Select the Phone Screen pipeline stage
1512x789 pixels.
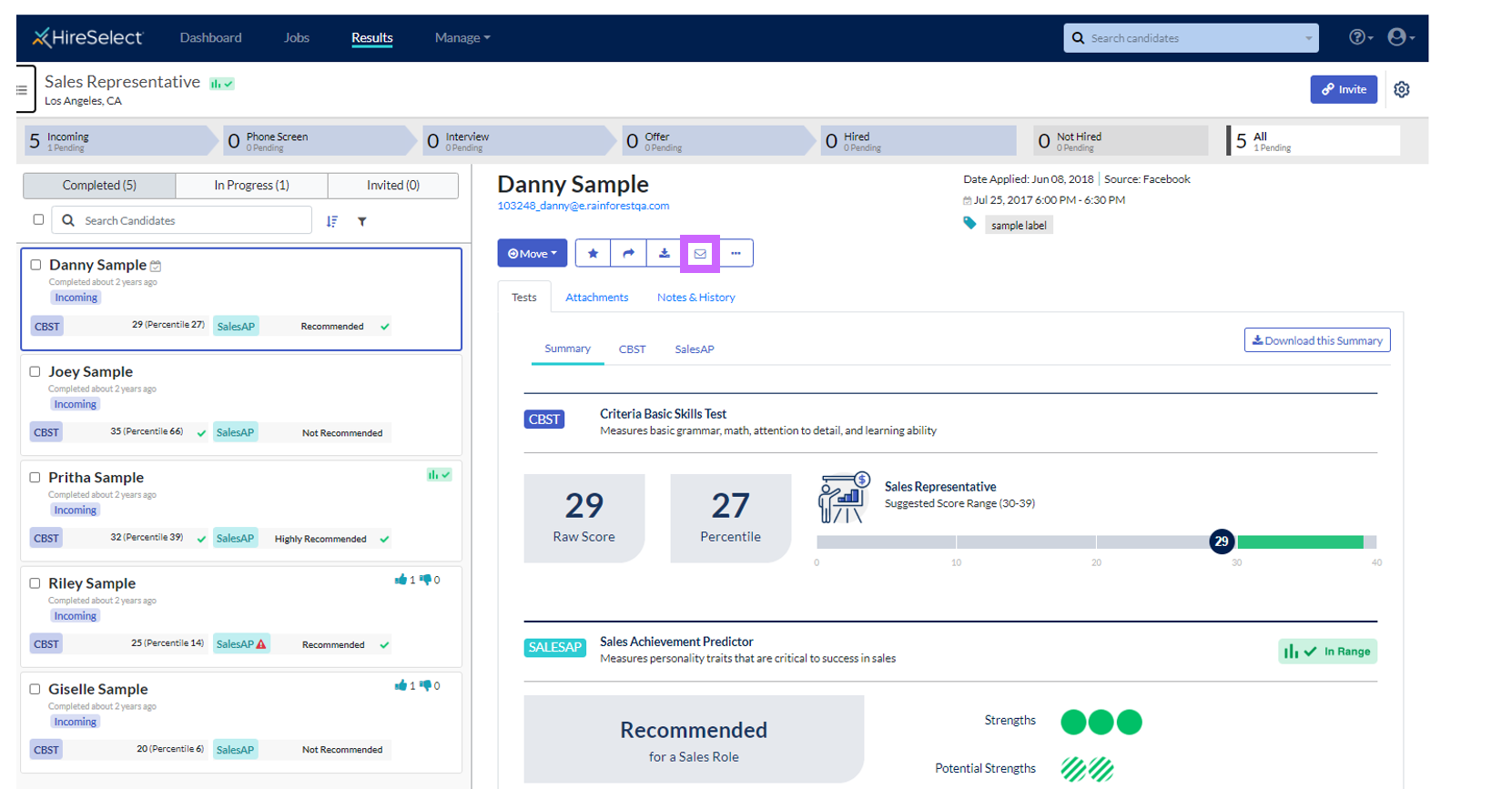pos(320,141)
